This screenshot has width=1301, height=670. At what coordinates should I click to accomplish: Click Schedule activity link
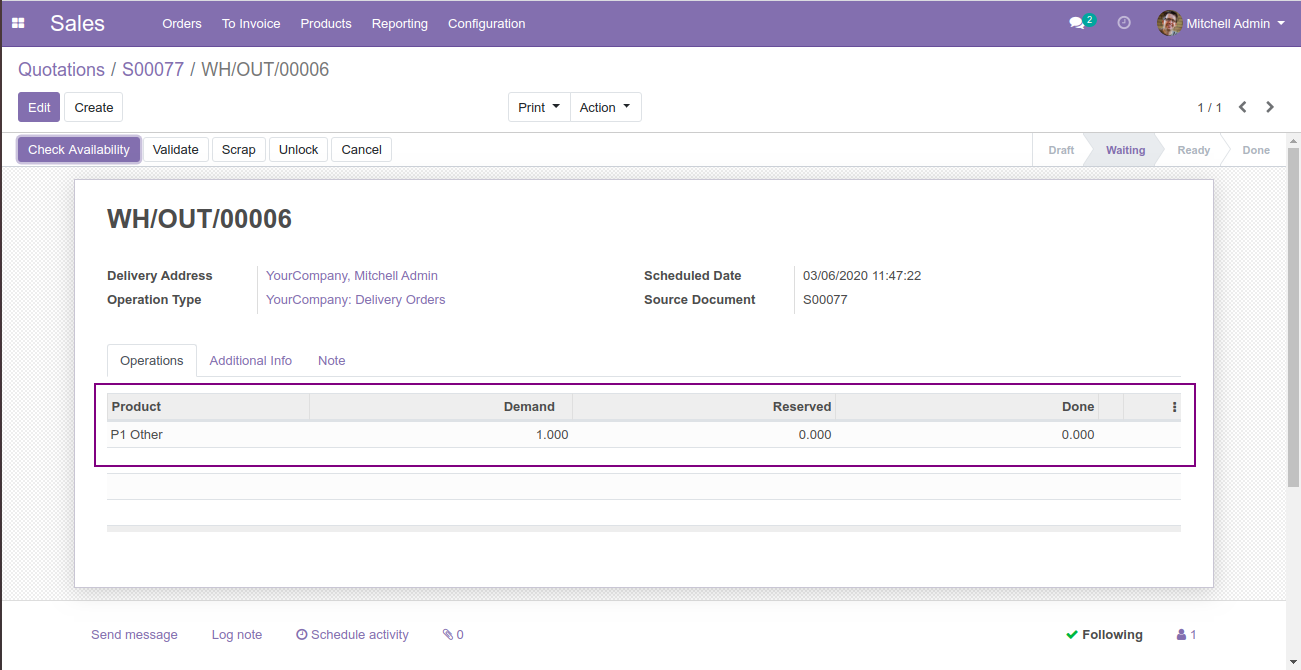coord(353,635)
